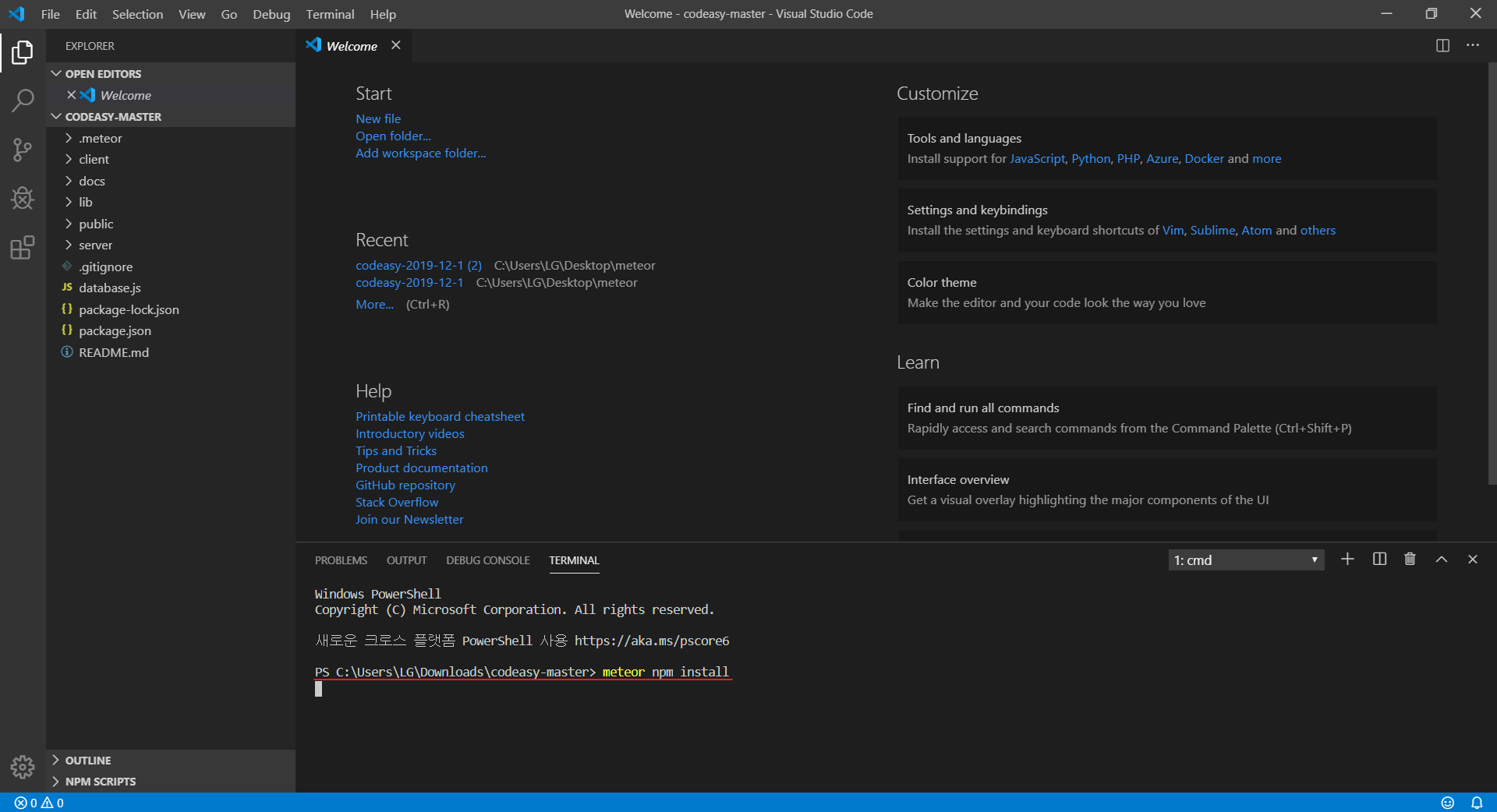Kill terminal with trash icon
Screen dimensions: 1497x812
click(1410, 559)
